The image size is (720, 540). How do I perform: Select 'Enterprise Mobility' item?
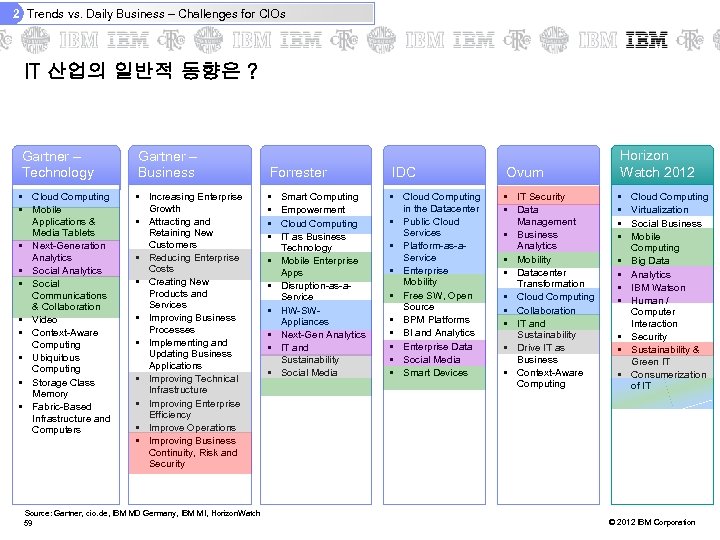[426, 276]
